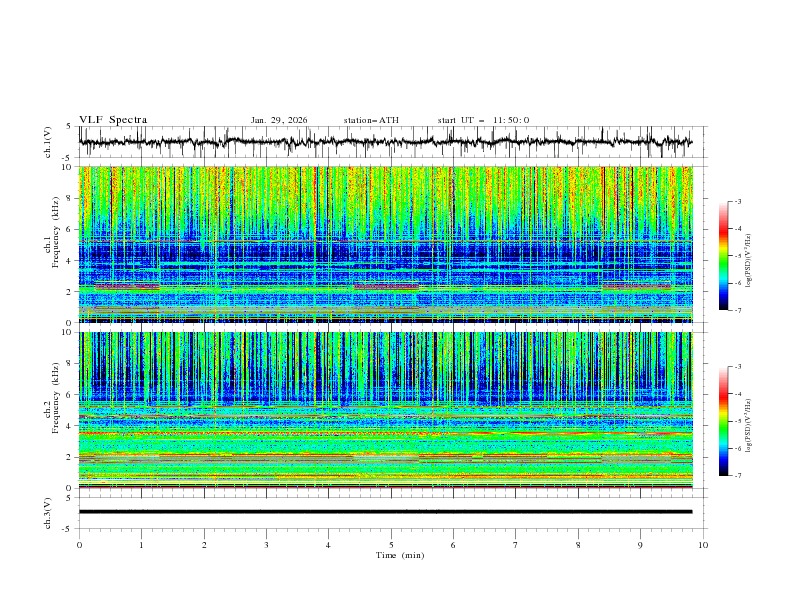Screen dimensions: 792x612
Task: Click the ch.1 color scale bar
Action: [x=724, y=256]
